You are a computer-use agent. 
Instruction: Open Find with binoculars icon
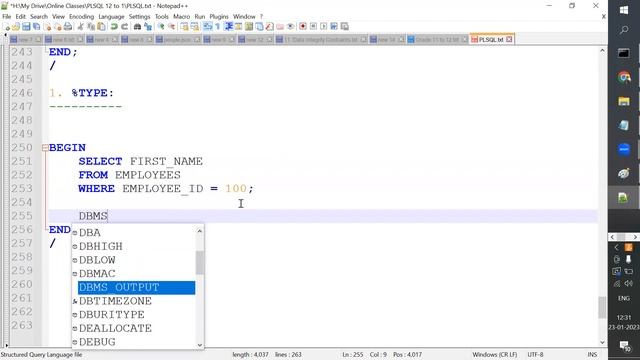tap(138, 27)
